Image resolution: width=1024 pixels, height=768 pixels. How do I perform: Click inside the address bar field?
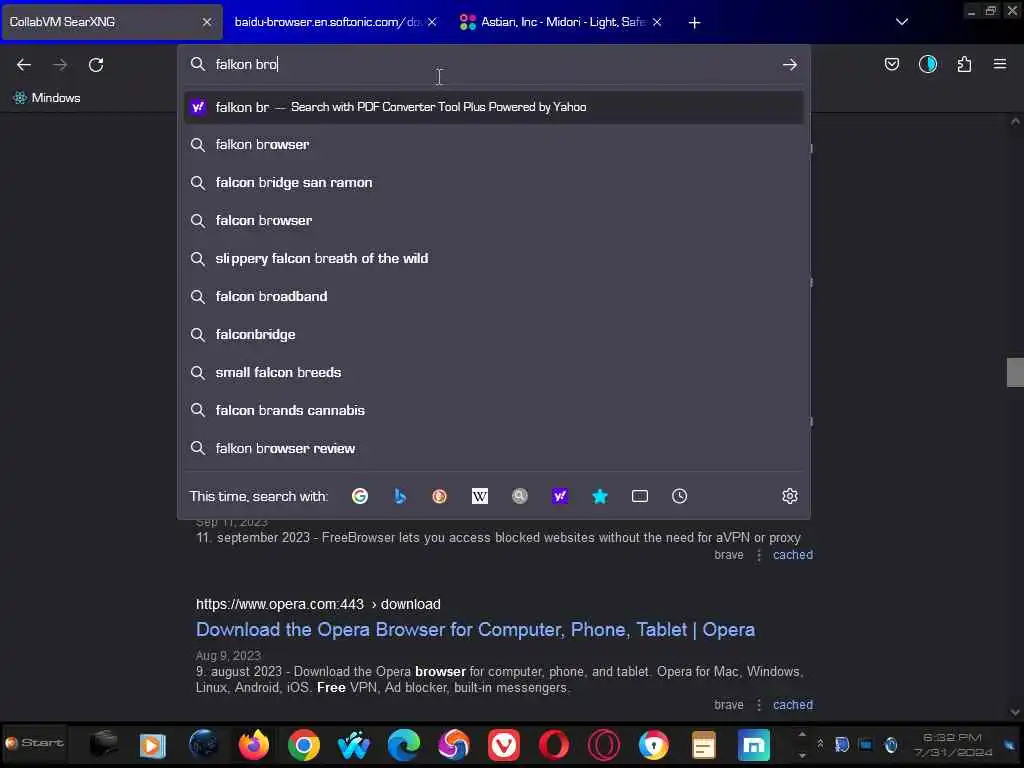click(493, 64)
